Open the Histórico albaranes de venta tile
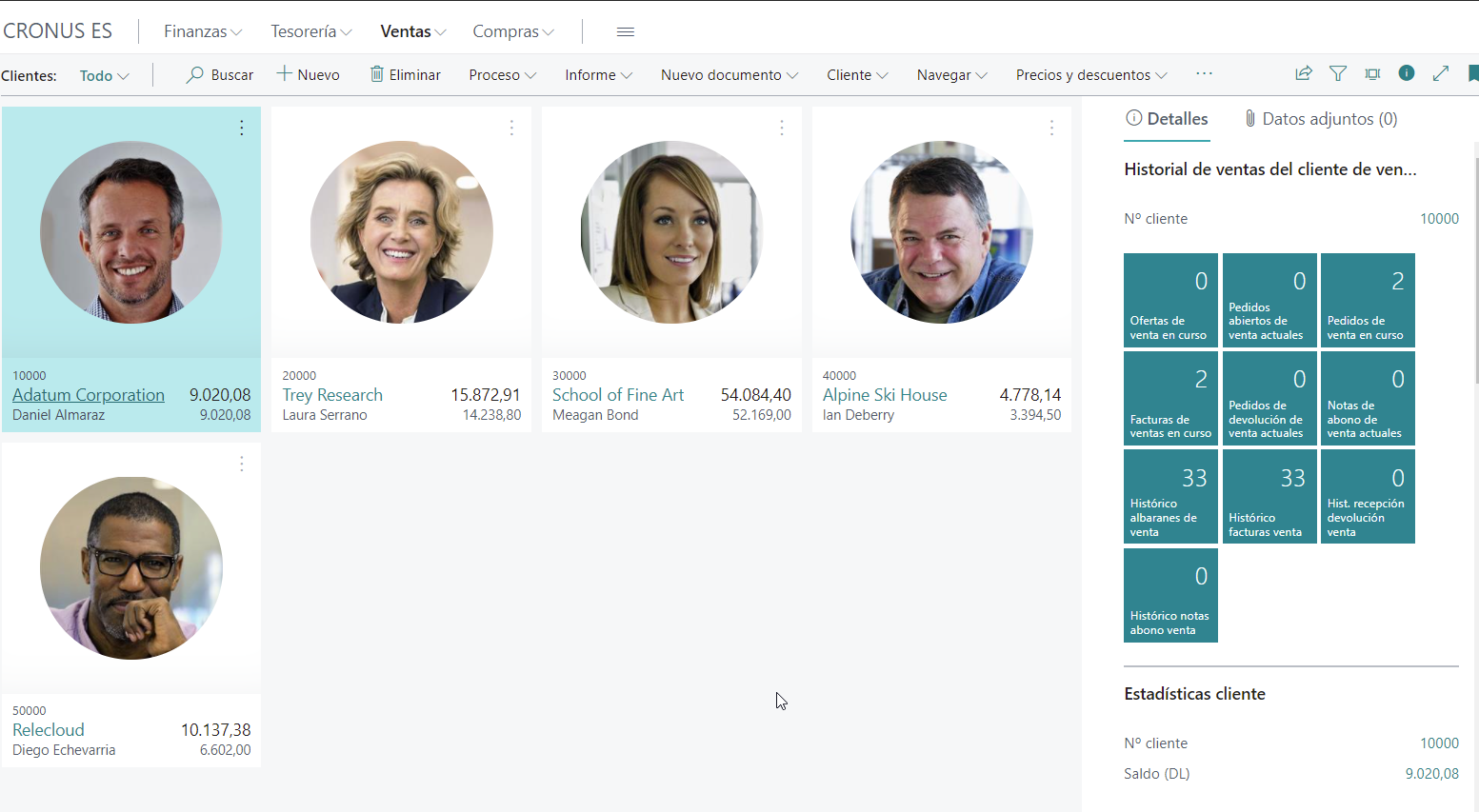The image size is (1479, 812). [x=1170, y=497]
